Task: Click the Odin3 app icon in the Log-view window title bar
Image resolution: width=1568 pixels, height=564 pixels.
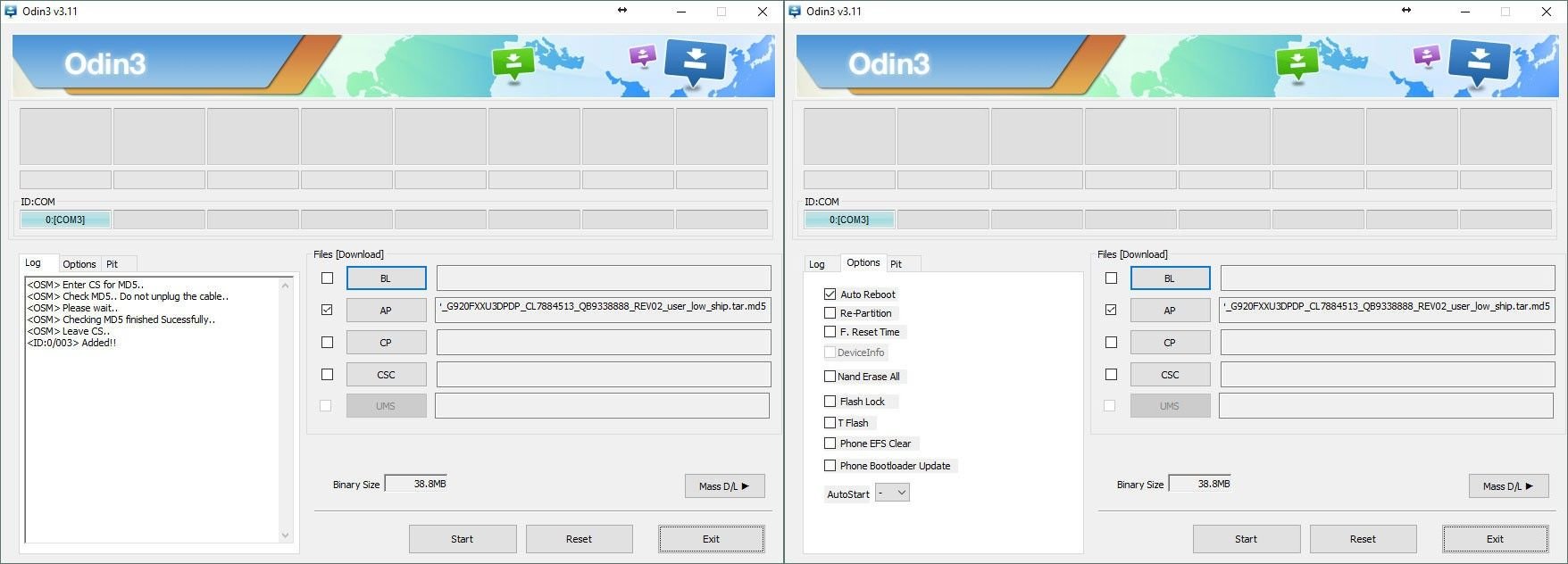Action: coord(11,12)
